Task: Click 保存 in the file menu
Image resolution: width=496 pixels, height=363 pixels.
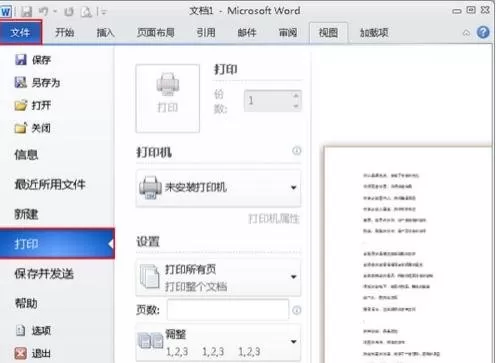Action: (x=41, y=60)
